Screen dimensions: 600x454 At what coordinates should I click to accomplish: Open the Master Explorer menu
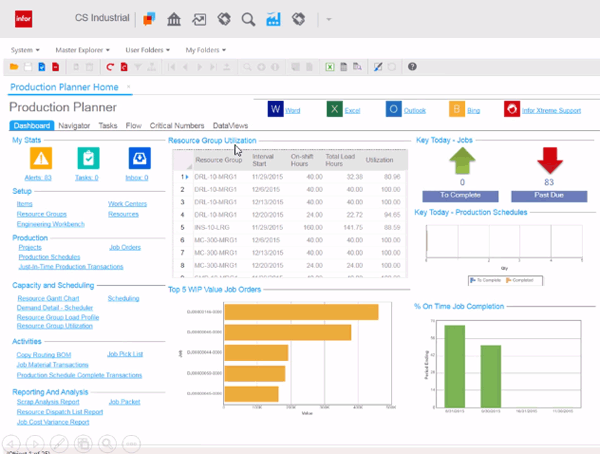(82, 50)
